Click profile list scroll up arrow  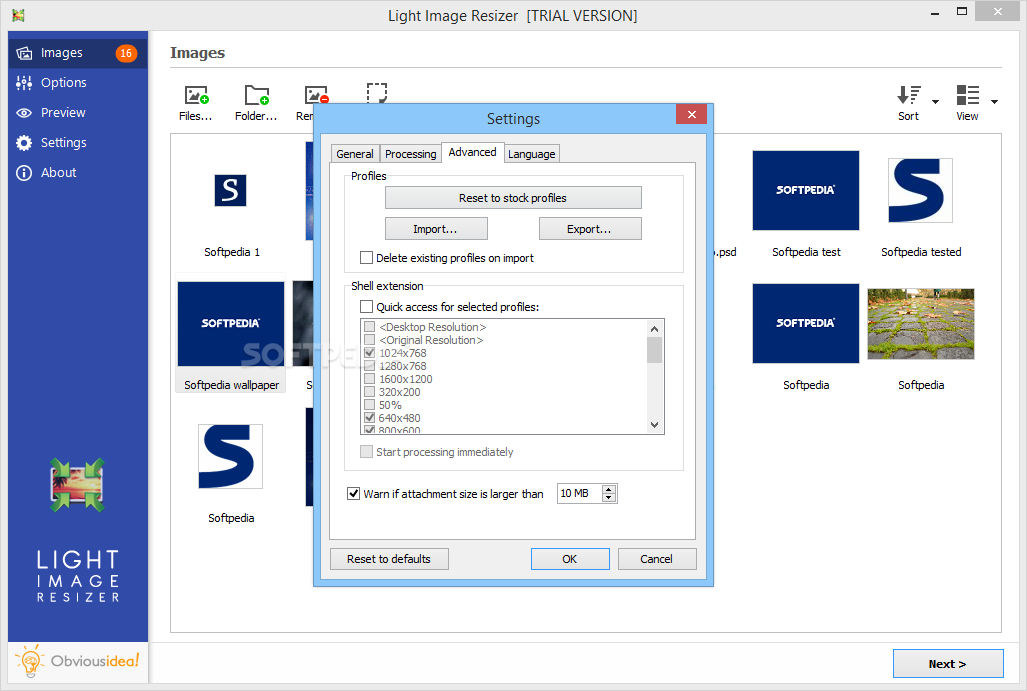[654, 327]
